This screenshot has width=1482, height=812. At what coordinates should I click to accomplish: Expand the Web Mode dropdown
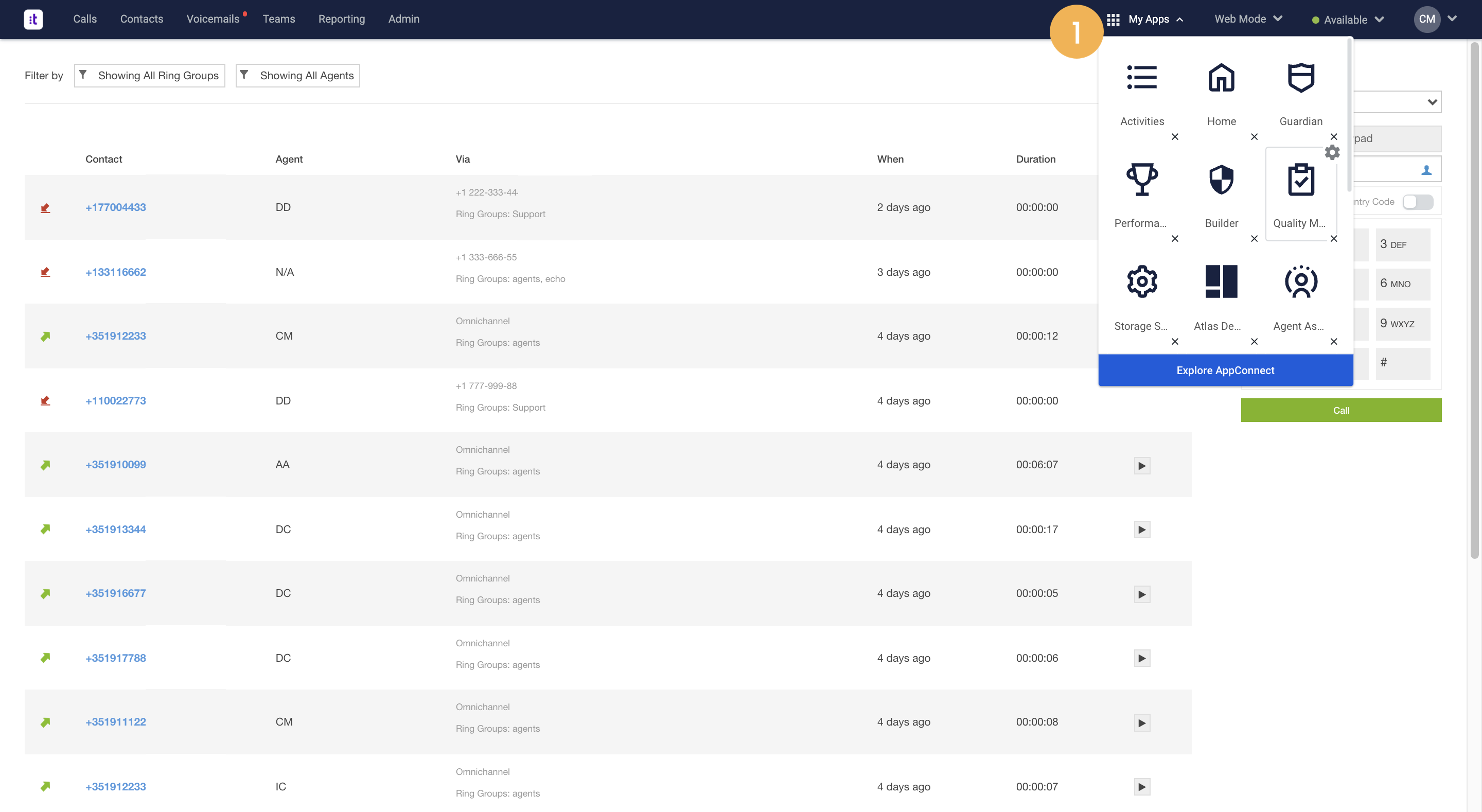(1277, 19)
